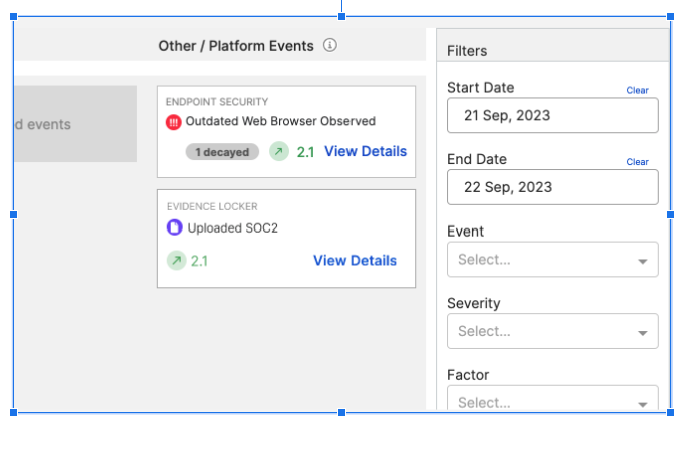Click the right-middle selection handle
Image resolution: width=698 pixels, height=458 pixels.
point(670,215)
